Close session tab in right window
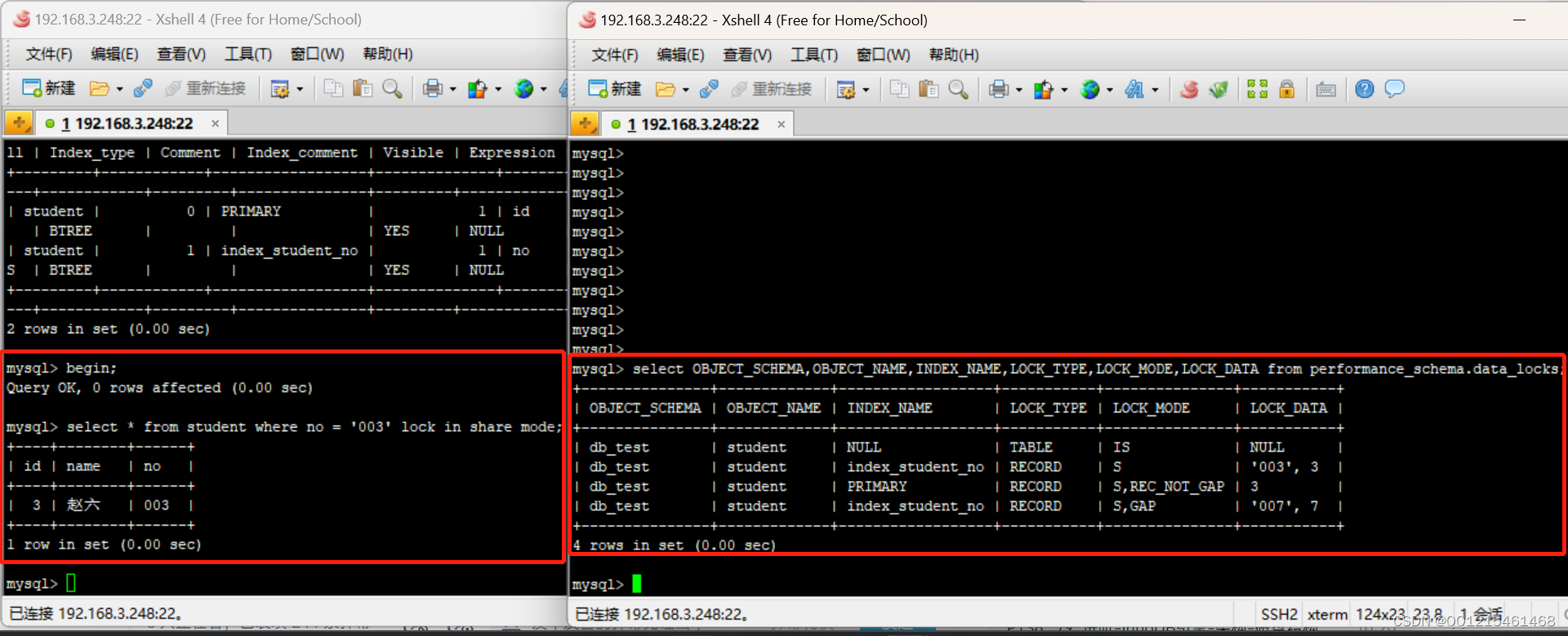 pyautogui.click(x=781, y=124)
